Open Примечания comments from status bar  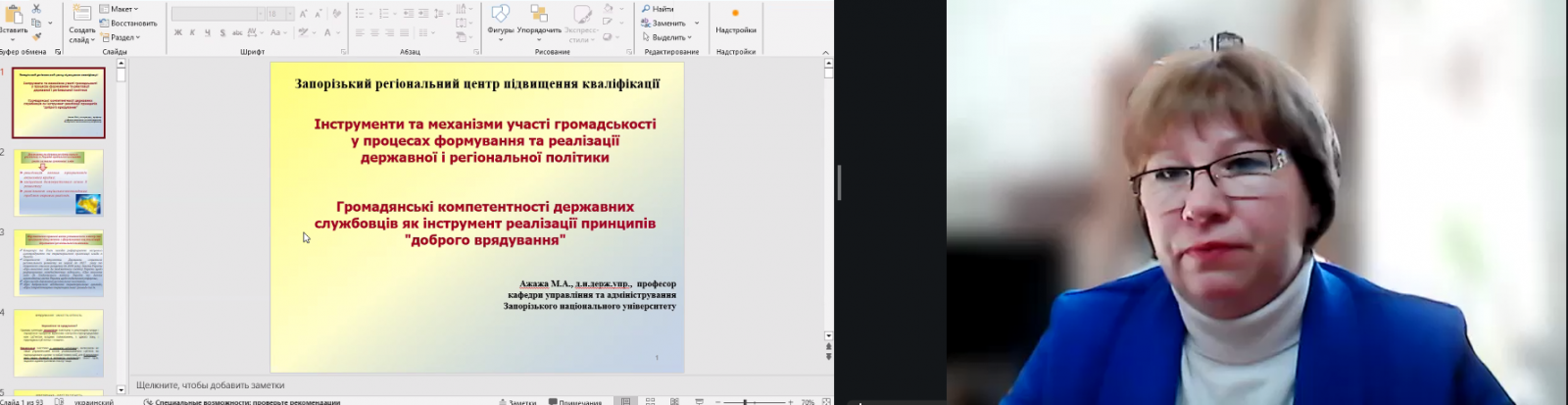tap(575, 401)
